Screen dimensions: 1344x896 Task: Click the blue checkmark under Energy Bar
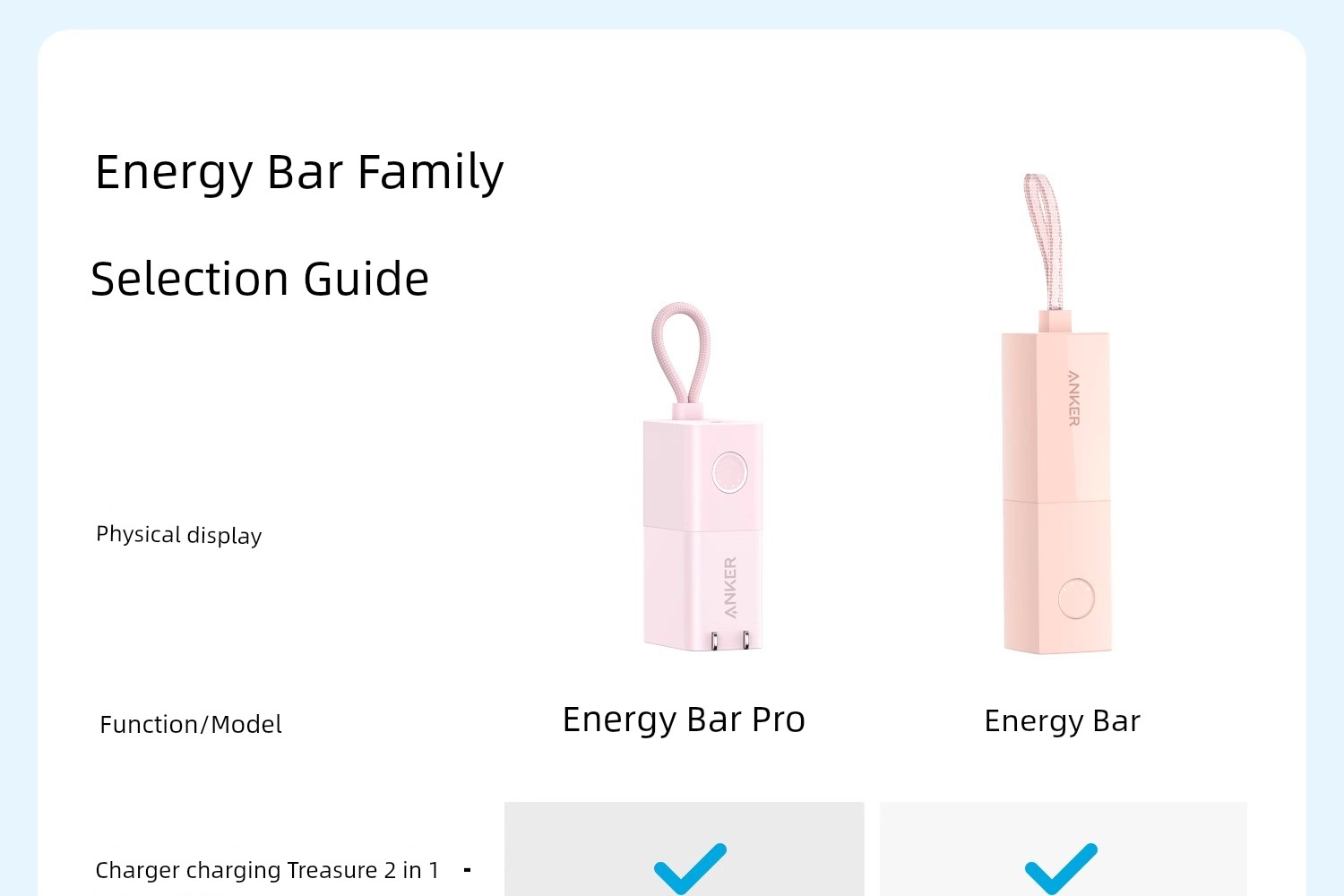[1061, 869]
